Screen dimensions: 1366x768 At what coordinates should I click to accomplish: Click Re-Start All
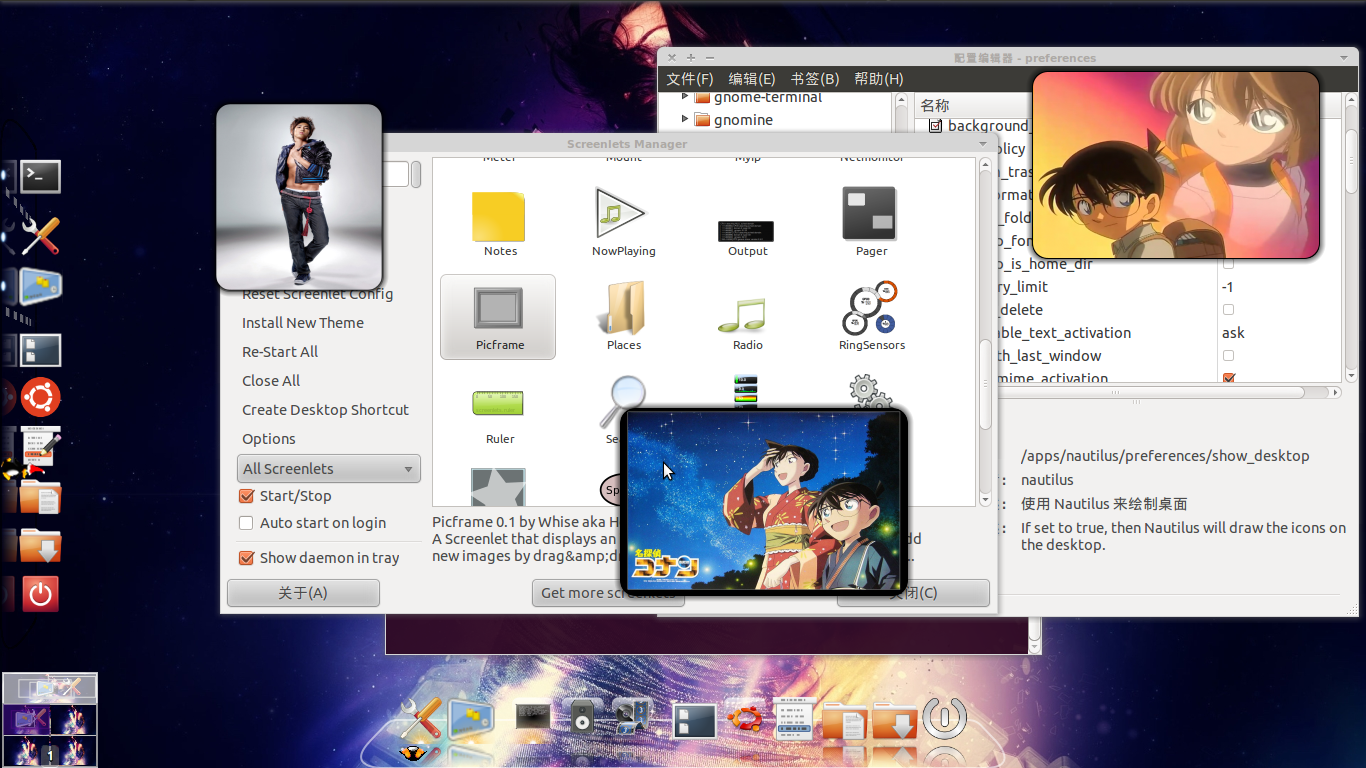point(280,352)
